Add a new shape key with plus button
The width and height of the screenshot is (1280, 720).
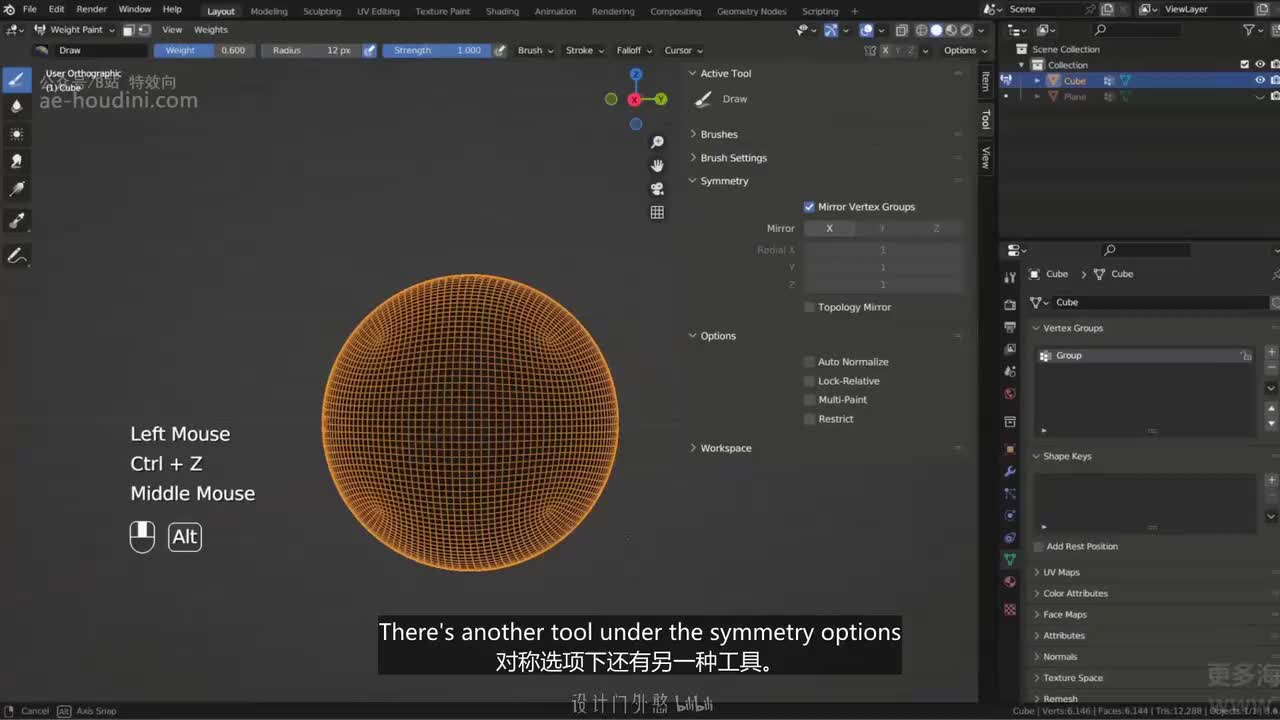coord(1272,481)
